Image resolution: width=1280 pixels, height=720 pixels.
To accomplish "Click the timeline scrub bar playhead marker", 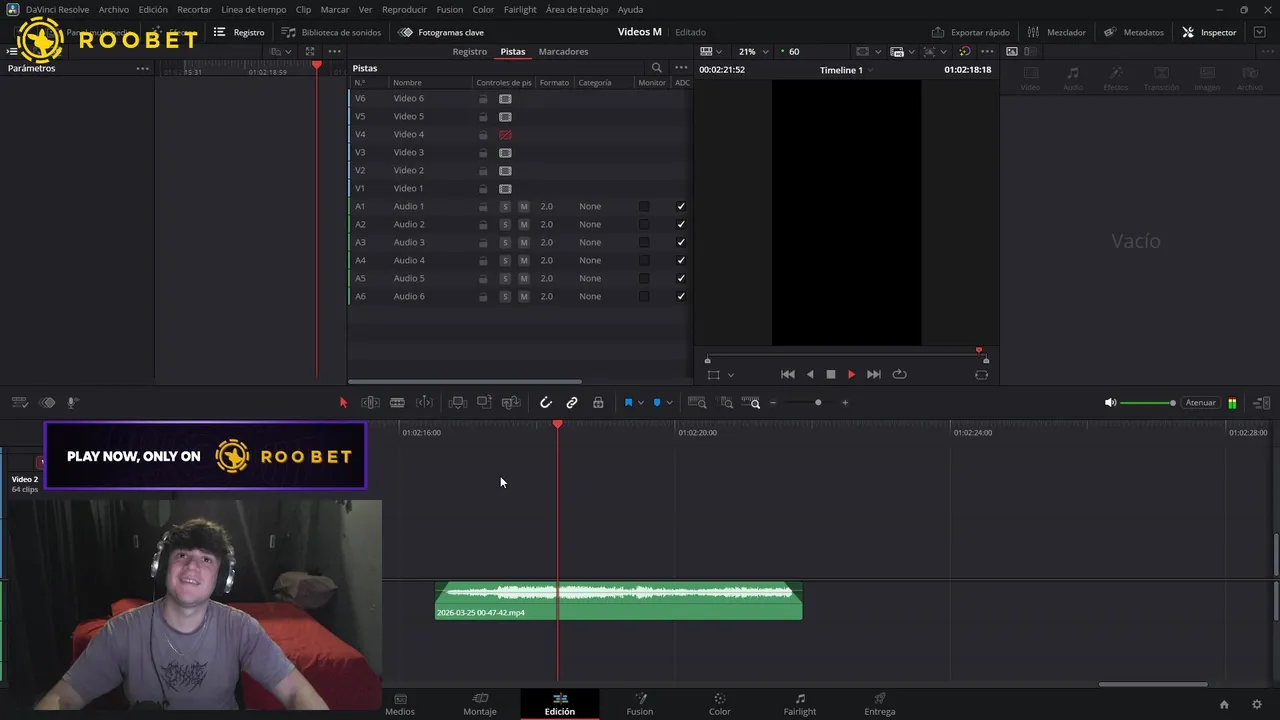I will pos(979,351).
